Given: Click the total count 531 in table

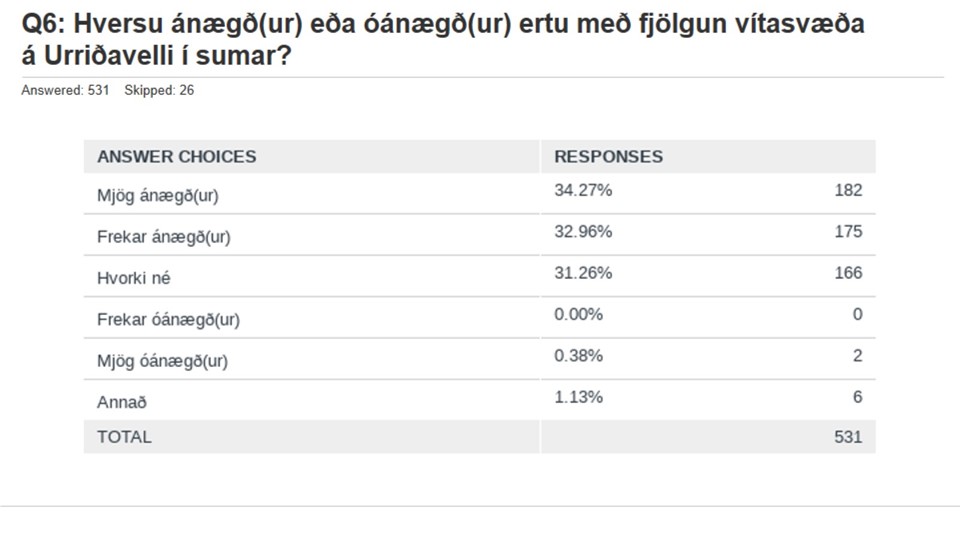Looking at the screenshot, I should coord(849,437).
